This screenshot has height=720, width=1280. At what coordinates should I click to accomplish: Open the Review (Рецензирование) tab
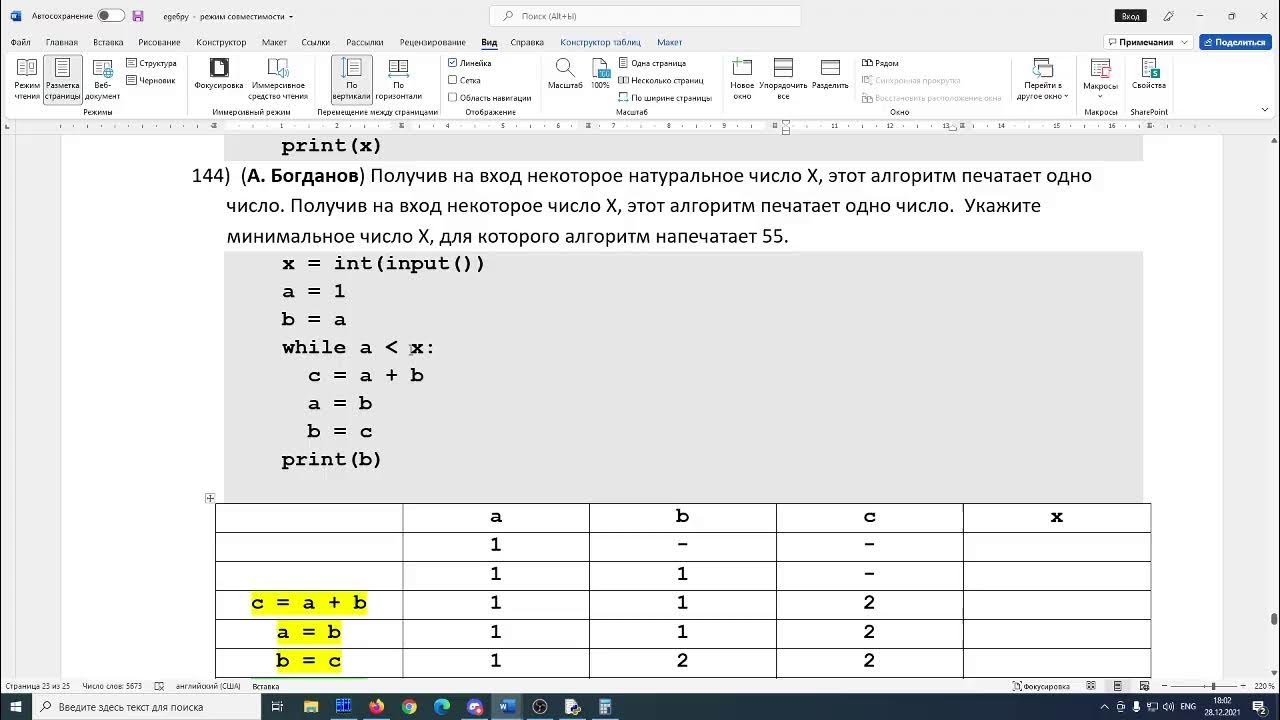(432, 42)
